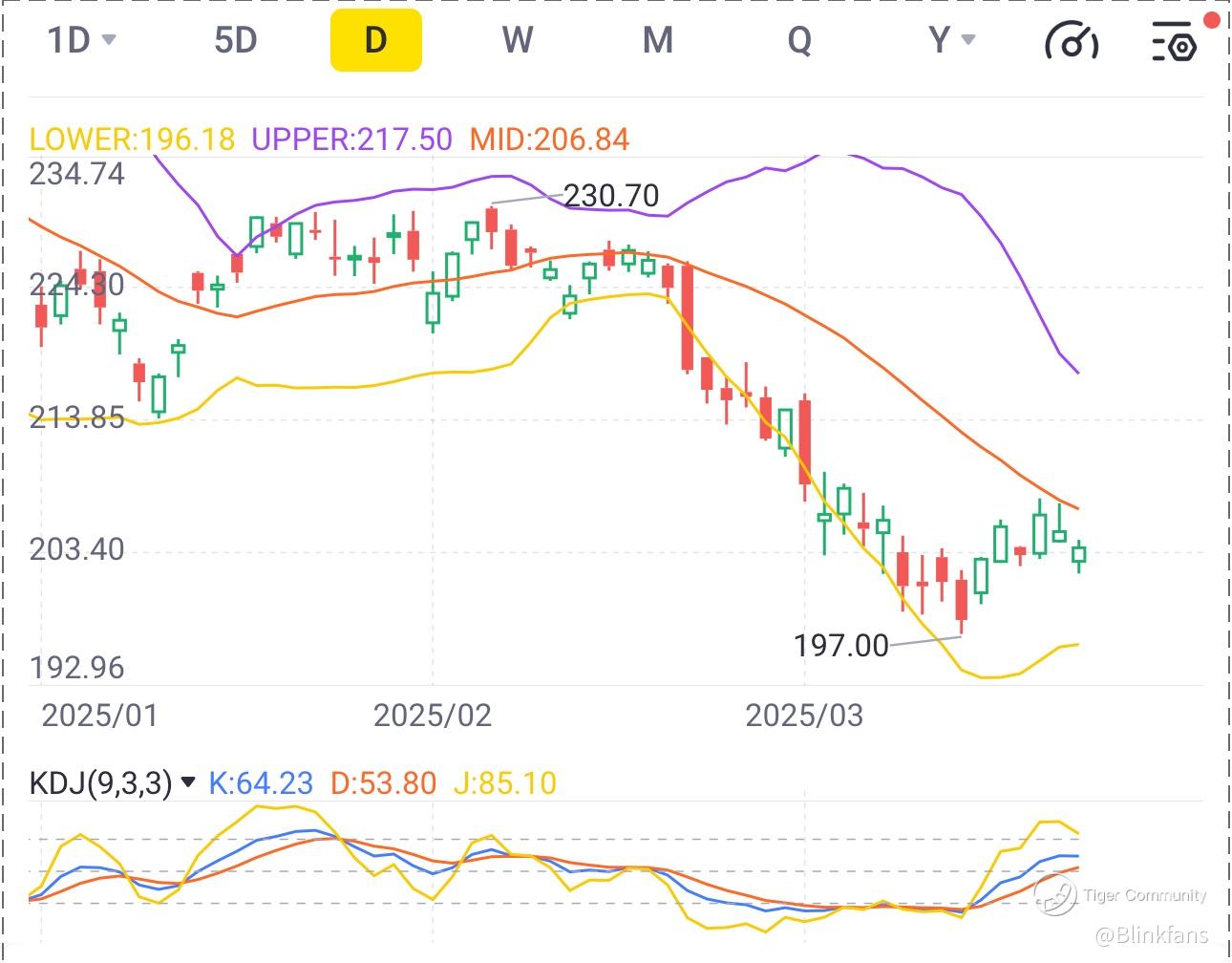Click the K:64.23 indicator value
The height and width of the screenshot is (963, 1232).
coord(261,783)
